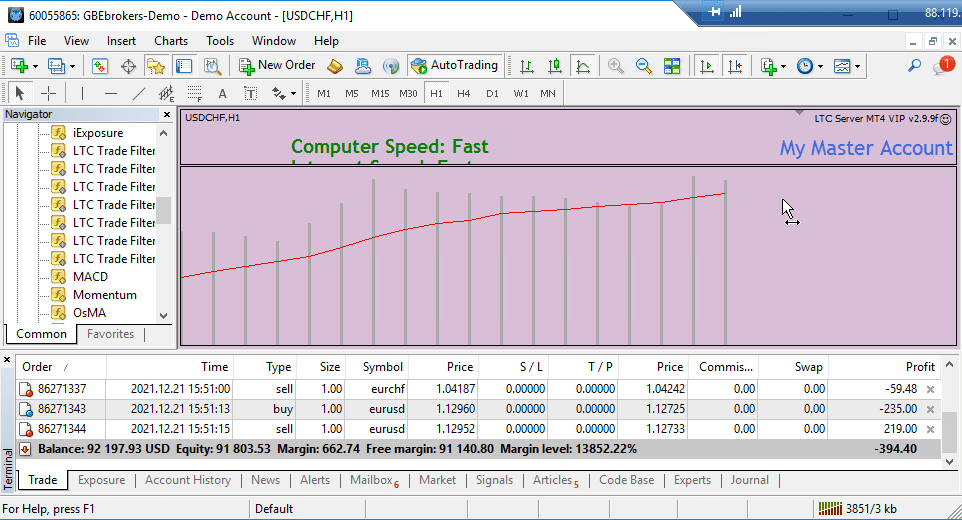Open the notifications chat bubble icon
This screenshot has width=962, height=520.
(x=942, y=66)
